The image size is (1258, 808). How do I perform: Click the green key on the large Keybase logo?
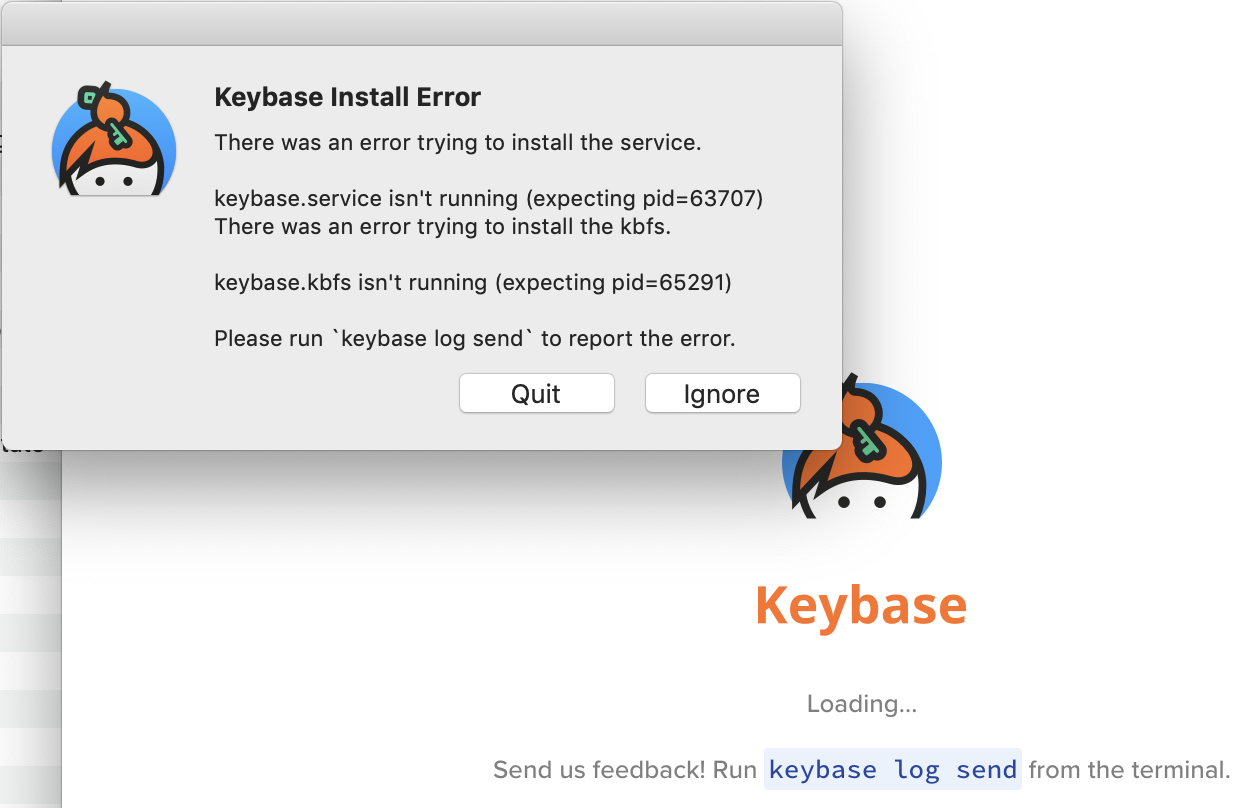click(868, 441)
